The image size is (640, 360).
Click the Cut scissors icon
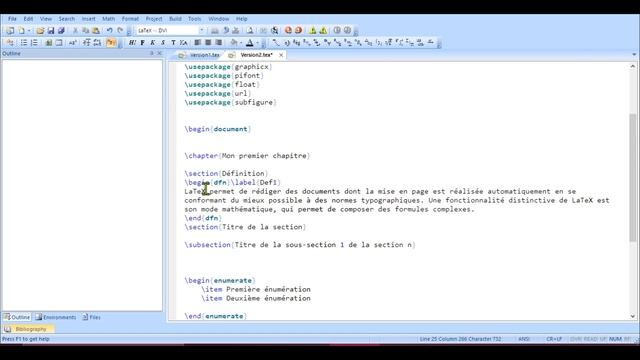tap(75, 31)
